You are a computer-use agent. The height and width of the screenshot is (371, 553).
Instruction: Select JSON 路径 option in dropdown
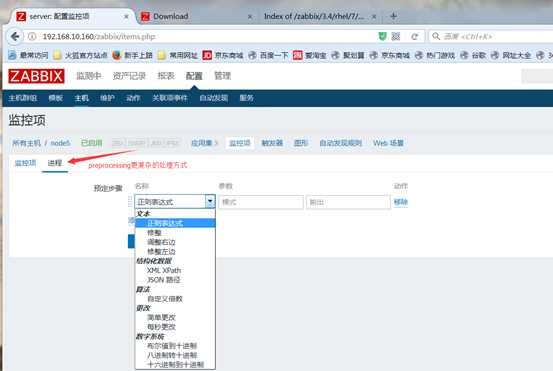click(x=175, y=280)
